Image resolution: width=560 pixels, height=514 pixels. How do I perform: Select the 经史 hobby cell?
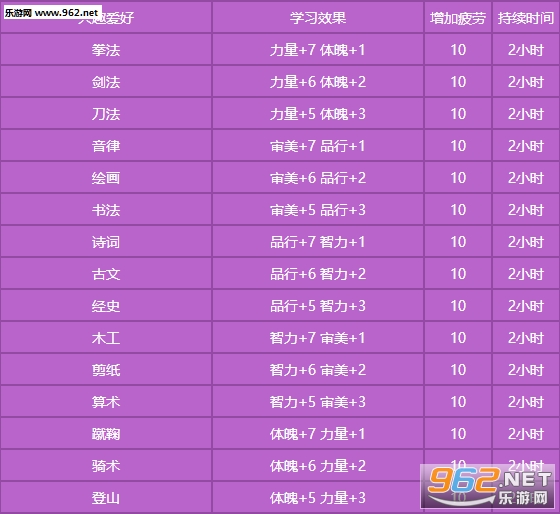[106, 305]
